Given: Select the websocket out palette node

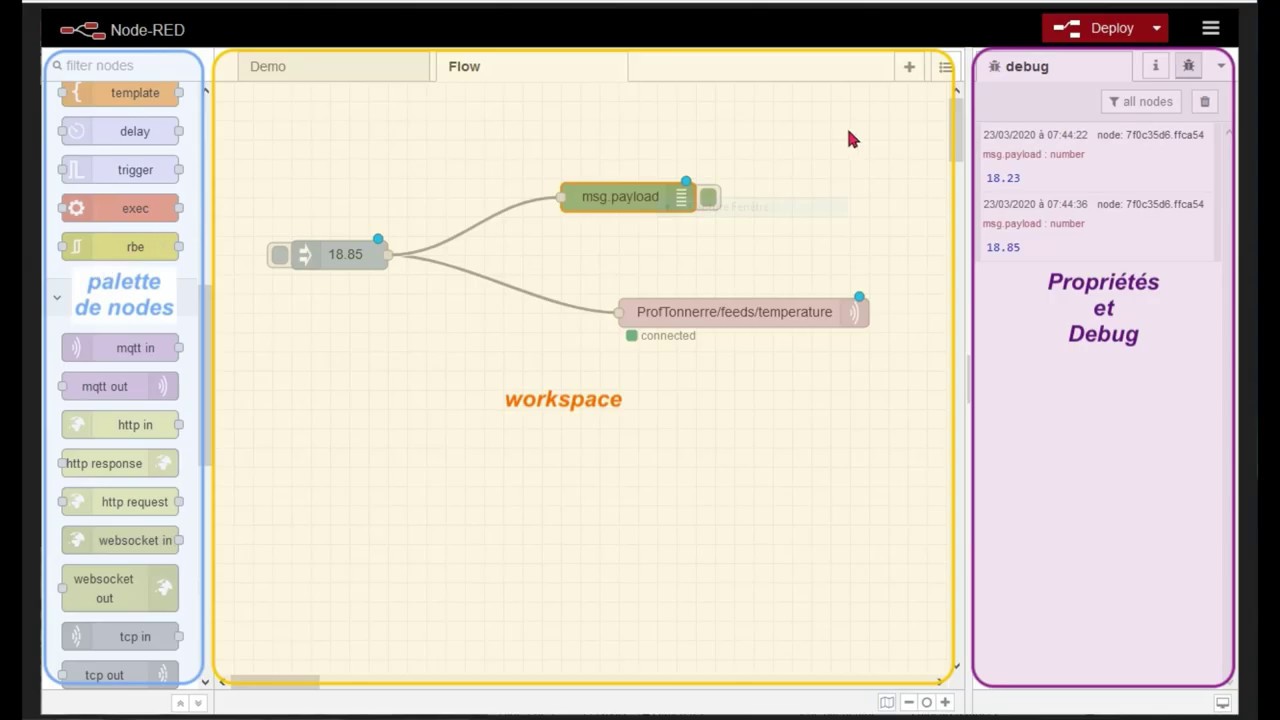Looking at the screenshot, I should 120,588.
